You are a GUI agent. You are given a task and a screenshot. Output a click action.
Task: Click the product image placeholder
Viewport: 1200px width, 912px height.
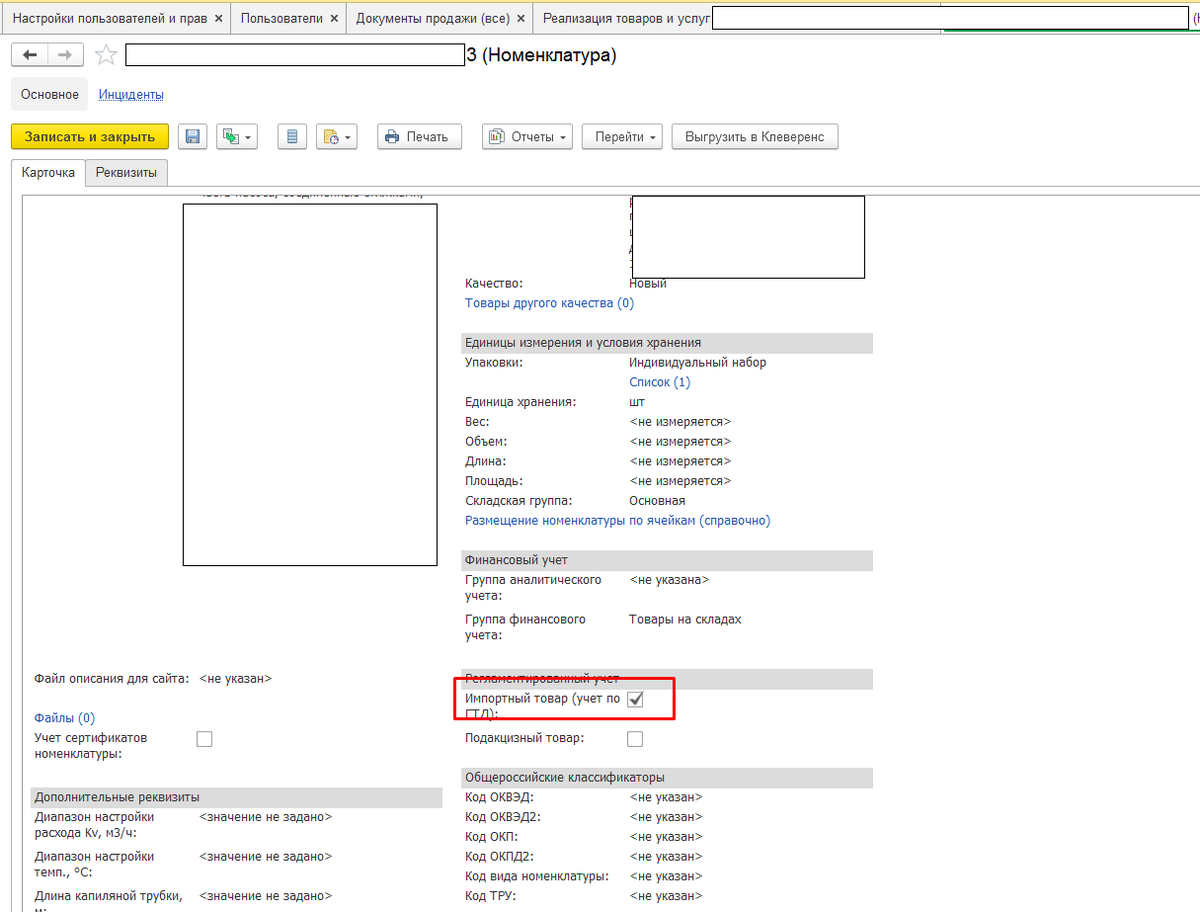tap(310, 385)
